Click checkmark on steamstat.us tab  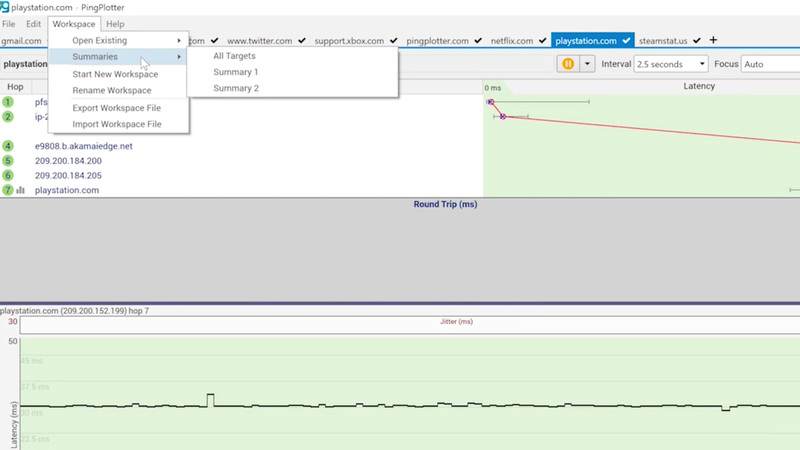(x=697, y=40)
